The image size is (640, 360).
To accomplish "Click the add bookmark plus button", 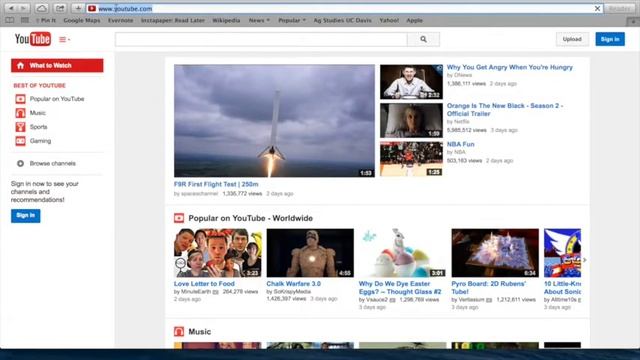I will coord(78,8).
